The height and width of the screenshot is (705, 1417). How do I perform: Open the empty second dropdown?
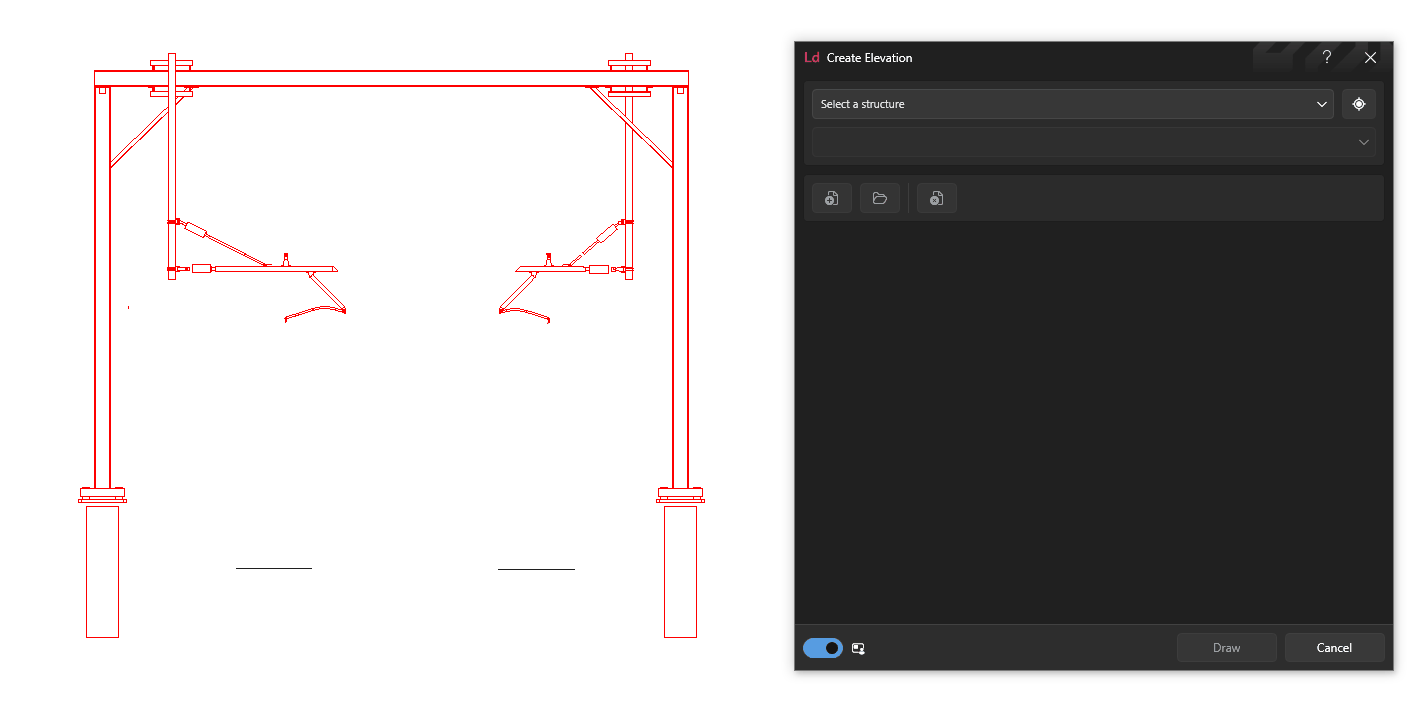point(1094,142)
